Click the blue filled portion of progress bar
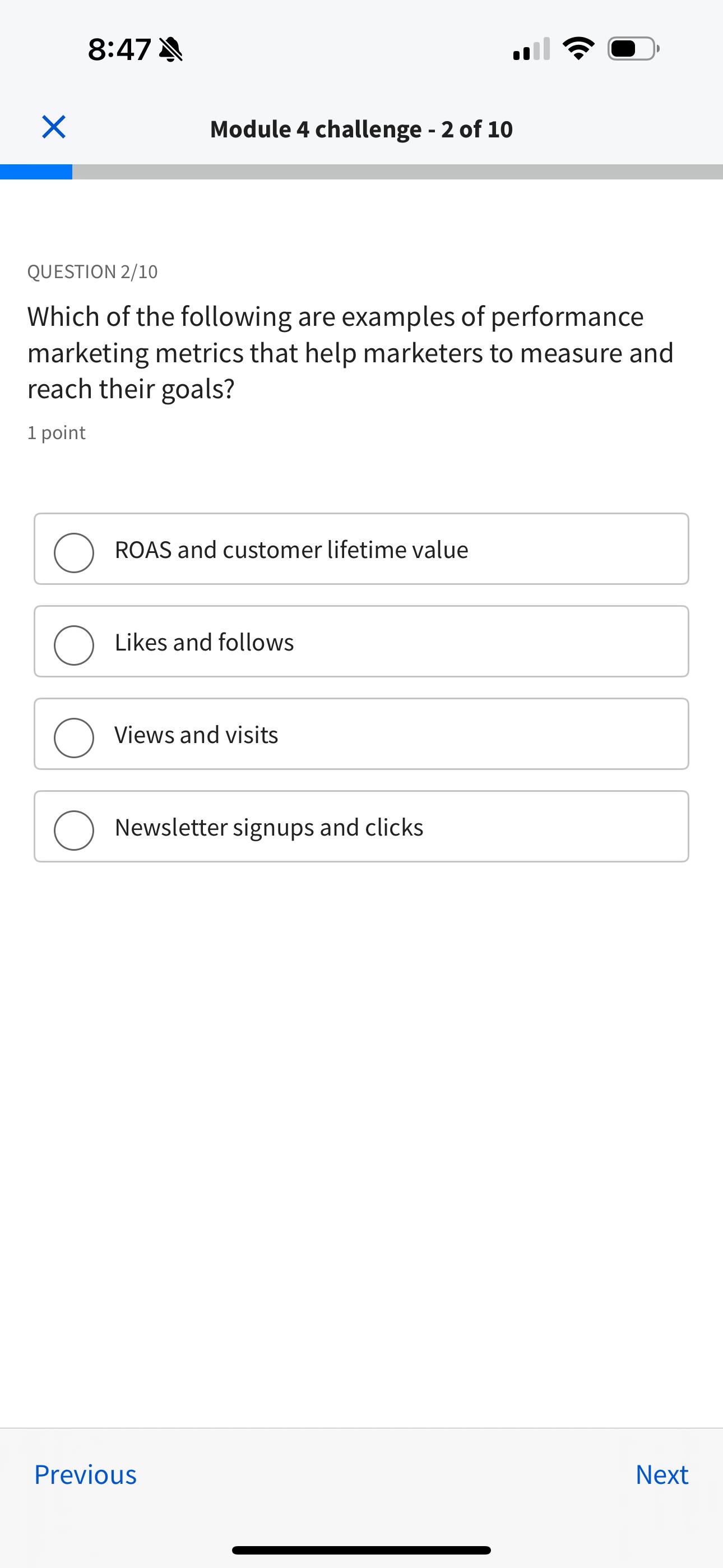Screen dimensions: 723x1568 point(36,172)
